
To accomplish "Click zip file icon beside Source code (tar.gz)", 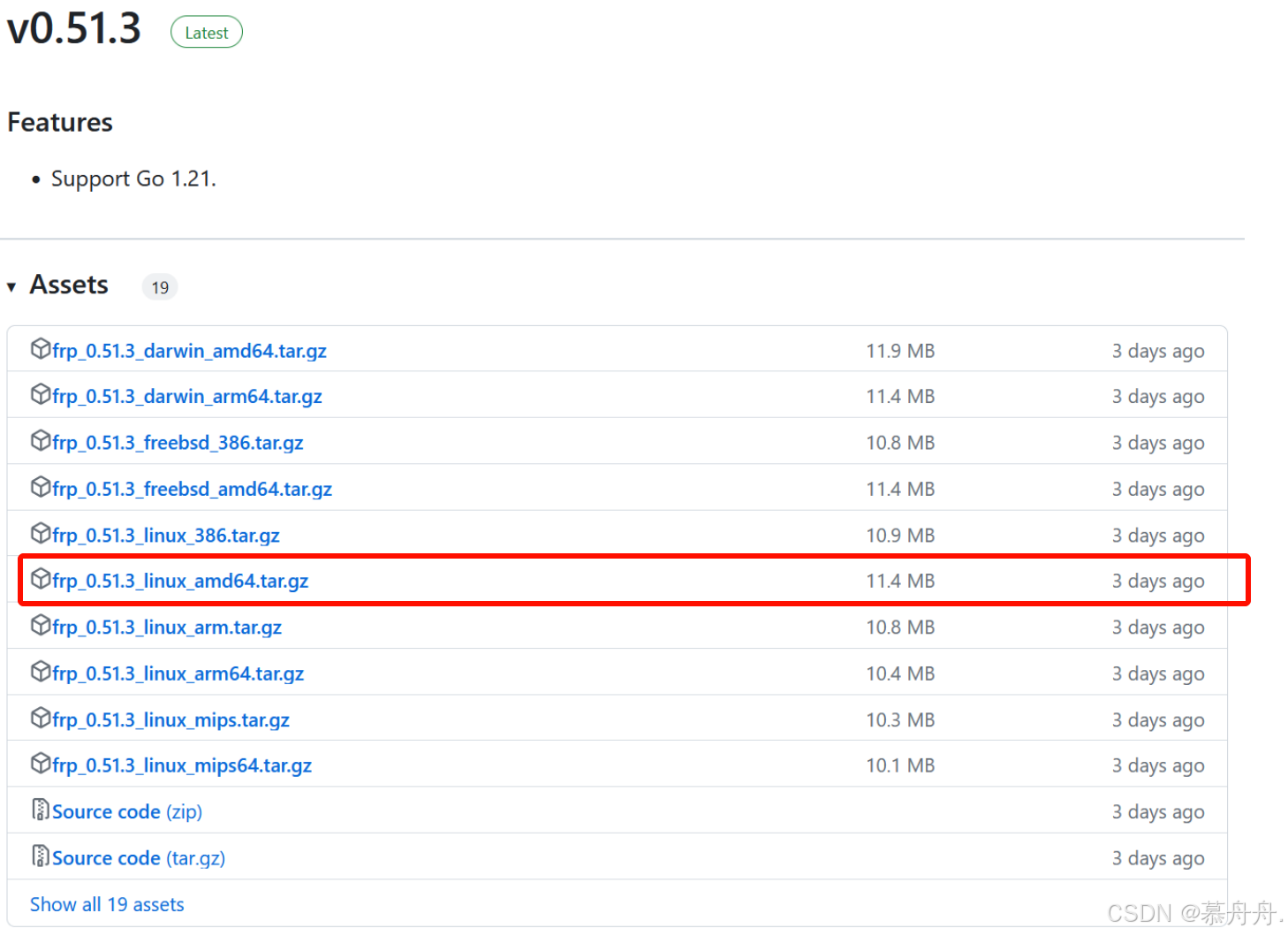I will 41,856.
